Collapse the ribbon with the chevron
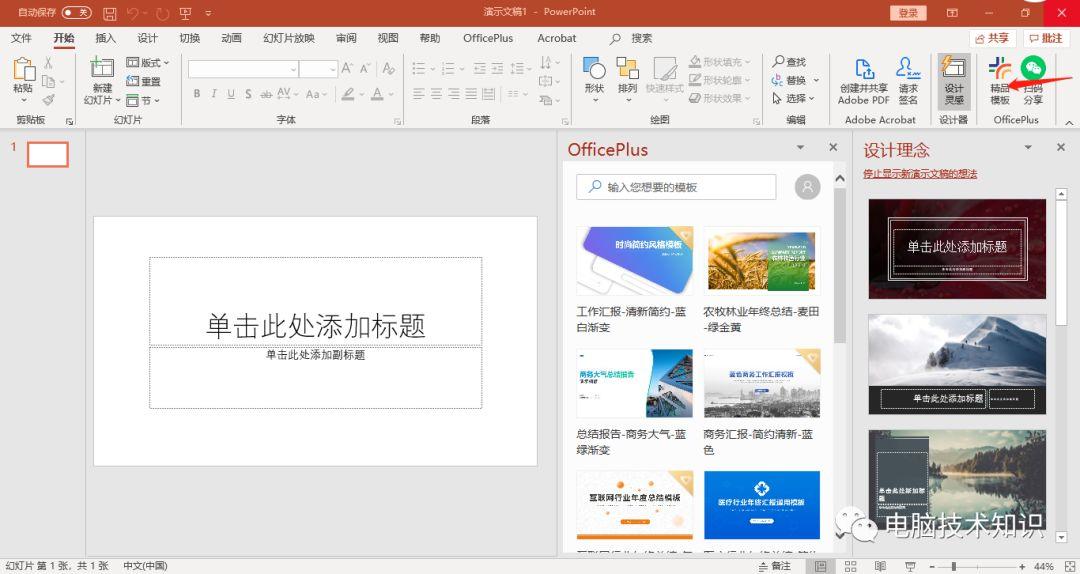Screen dimensions: 1080x574 tap(1069, 122)
